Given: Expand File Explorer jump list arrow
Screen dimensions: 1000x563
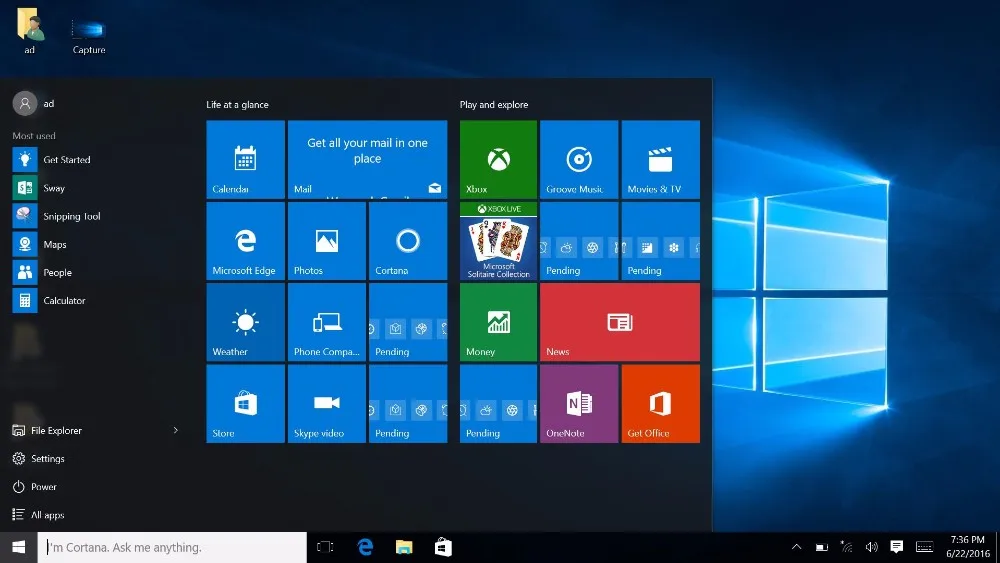Looking at the screenshot, I should 176,430.
